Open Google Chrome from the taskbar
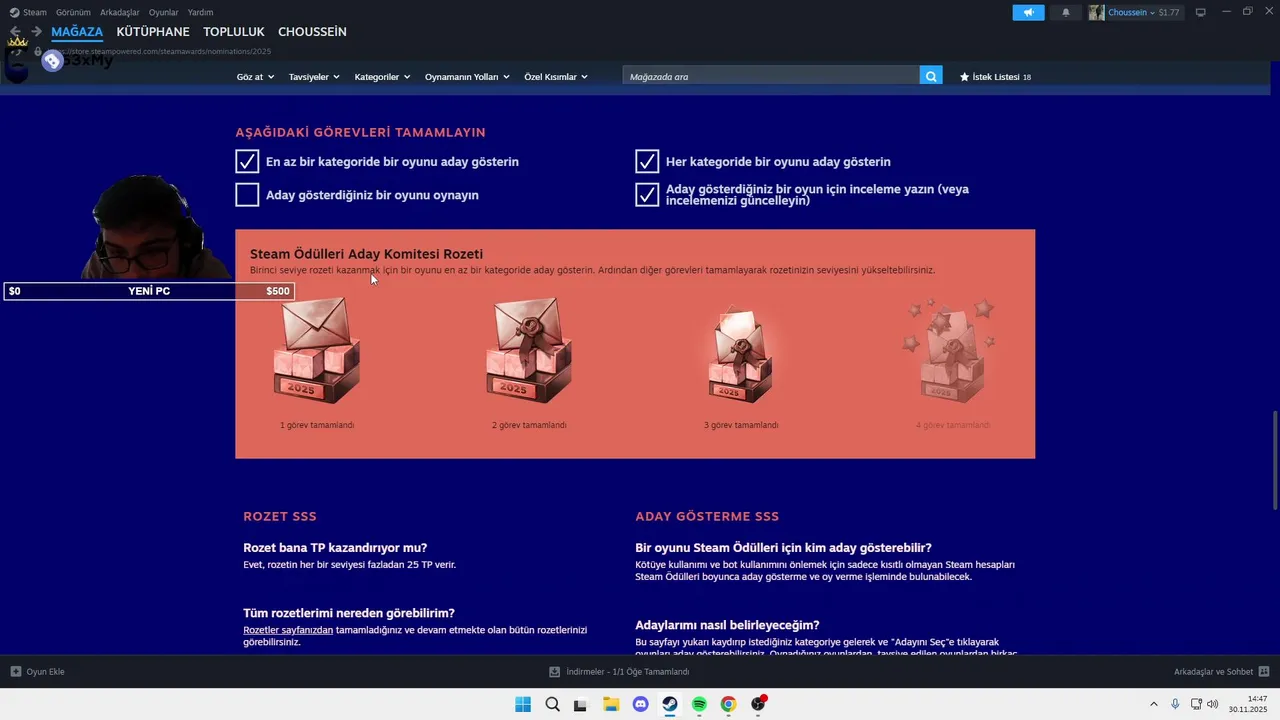The width and height of the screenshot is (1280, 720). (x=728, y=704)
